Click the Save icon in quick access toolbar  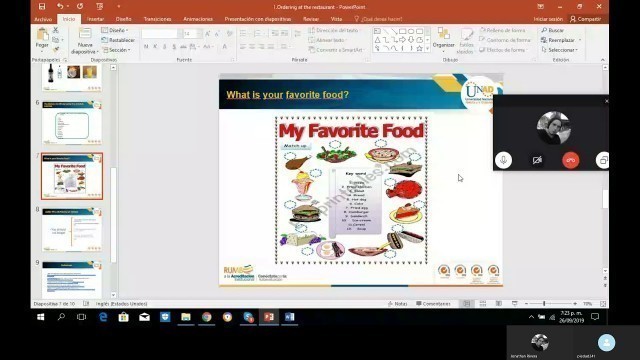tap(42, 7)
